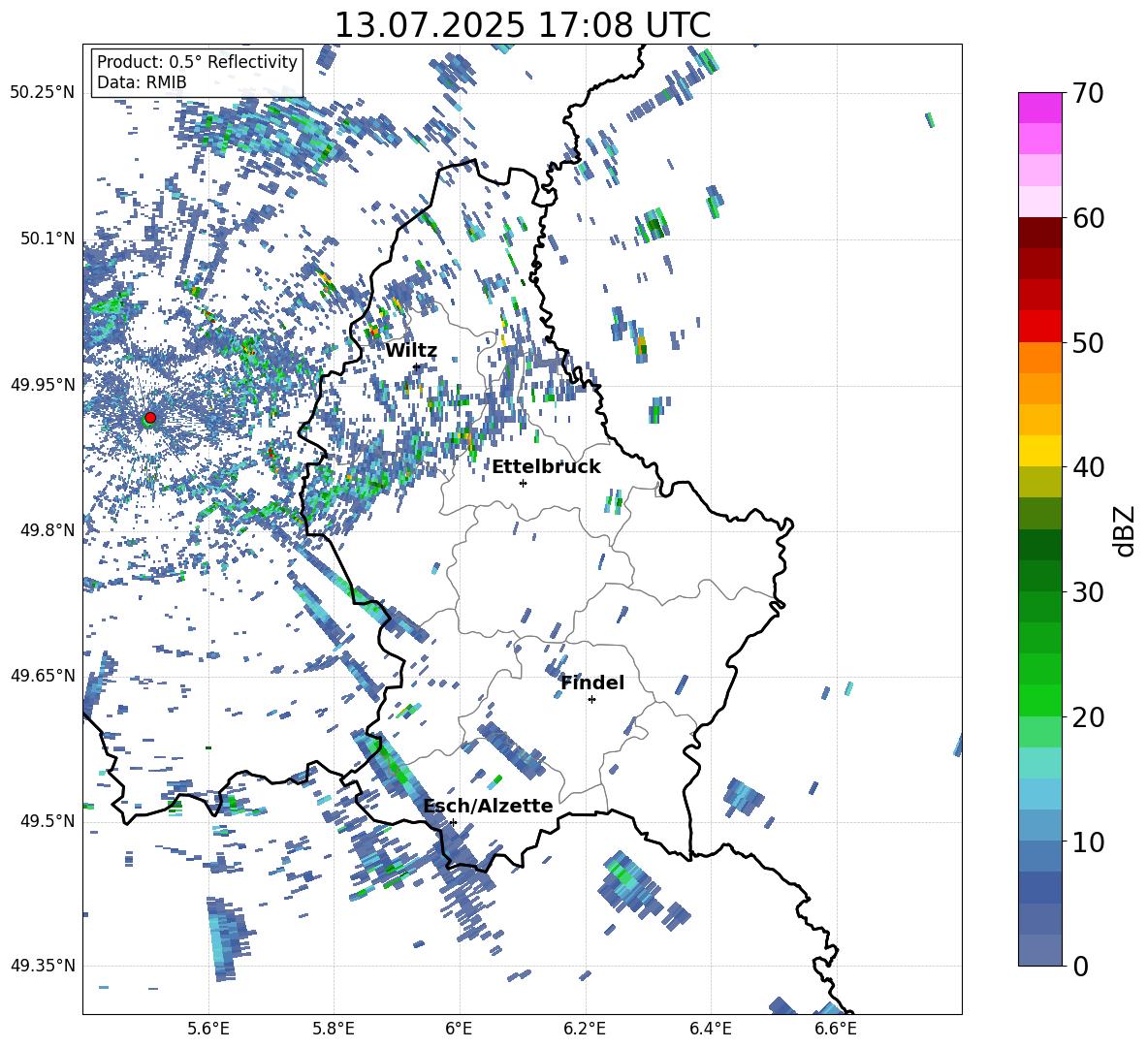Click the Data: RMIB text

click(142, 82)
